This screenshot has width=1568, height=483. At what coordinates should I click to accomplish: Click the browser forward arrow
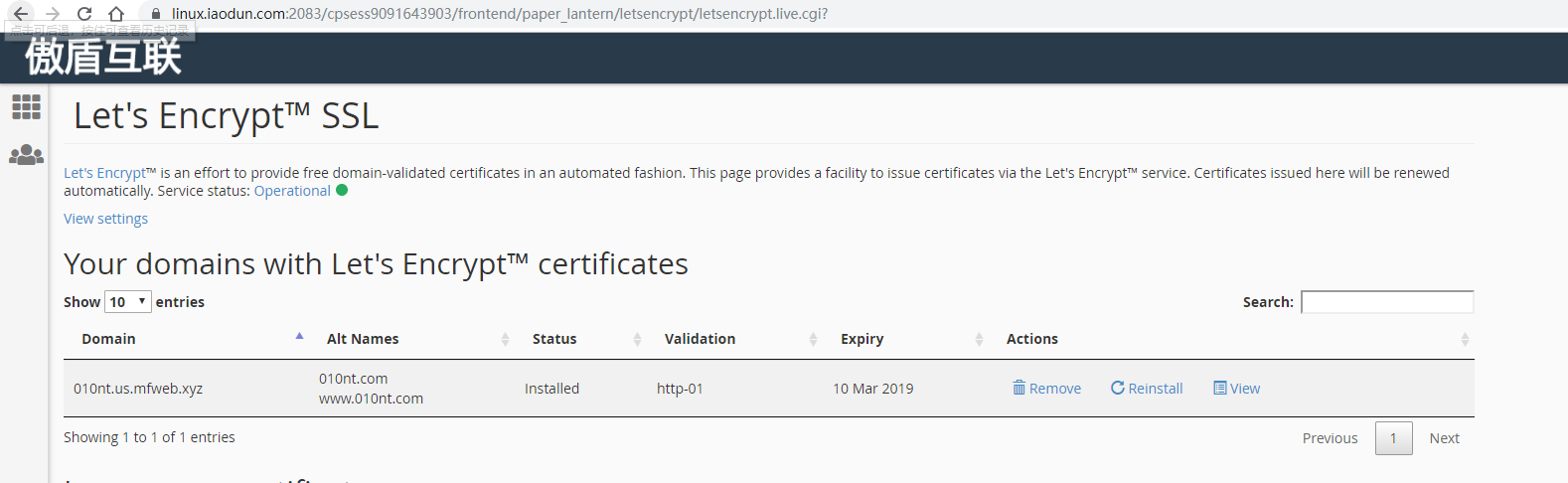pos(53,14)
